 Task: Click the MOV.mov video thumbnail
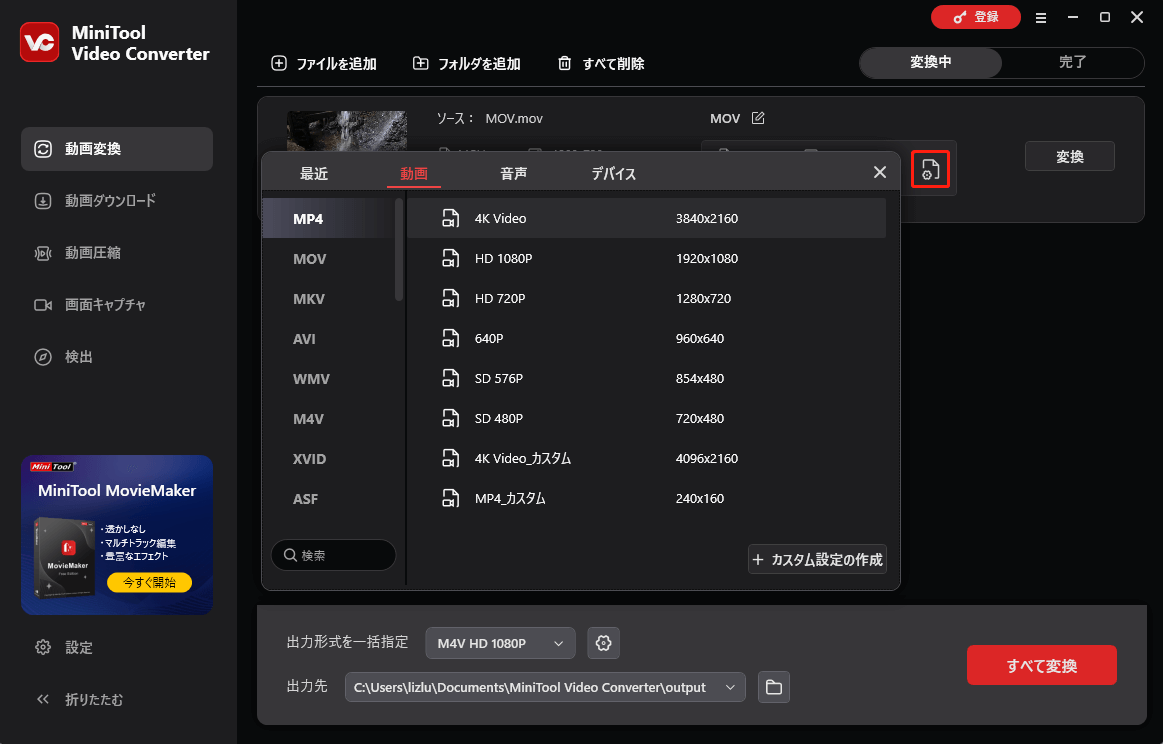click(x=347, y=131)
